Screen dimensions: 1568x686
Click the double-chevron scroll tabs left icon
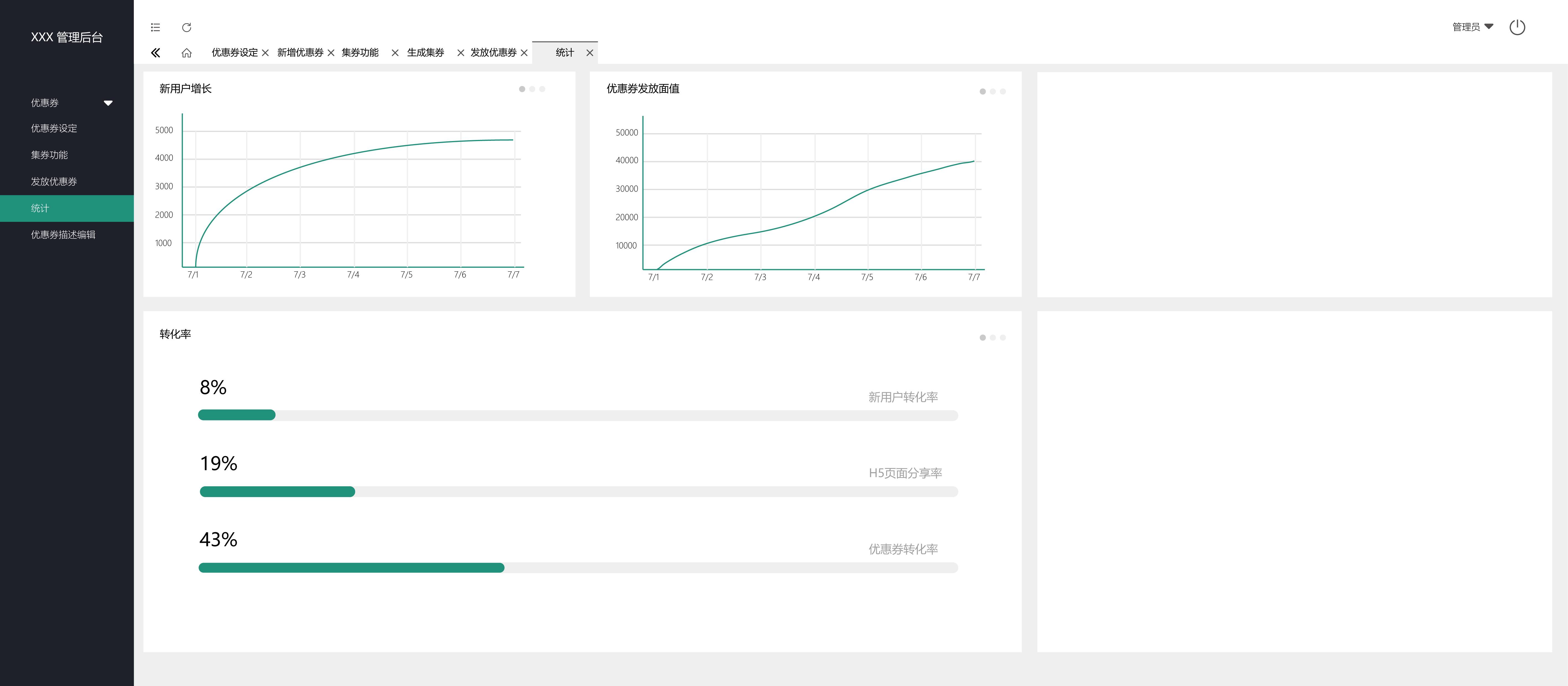point(156,53)
